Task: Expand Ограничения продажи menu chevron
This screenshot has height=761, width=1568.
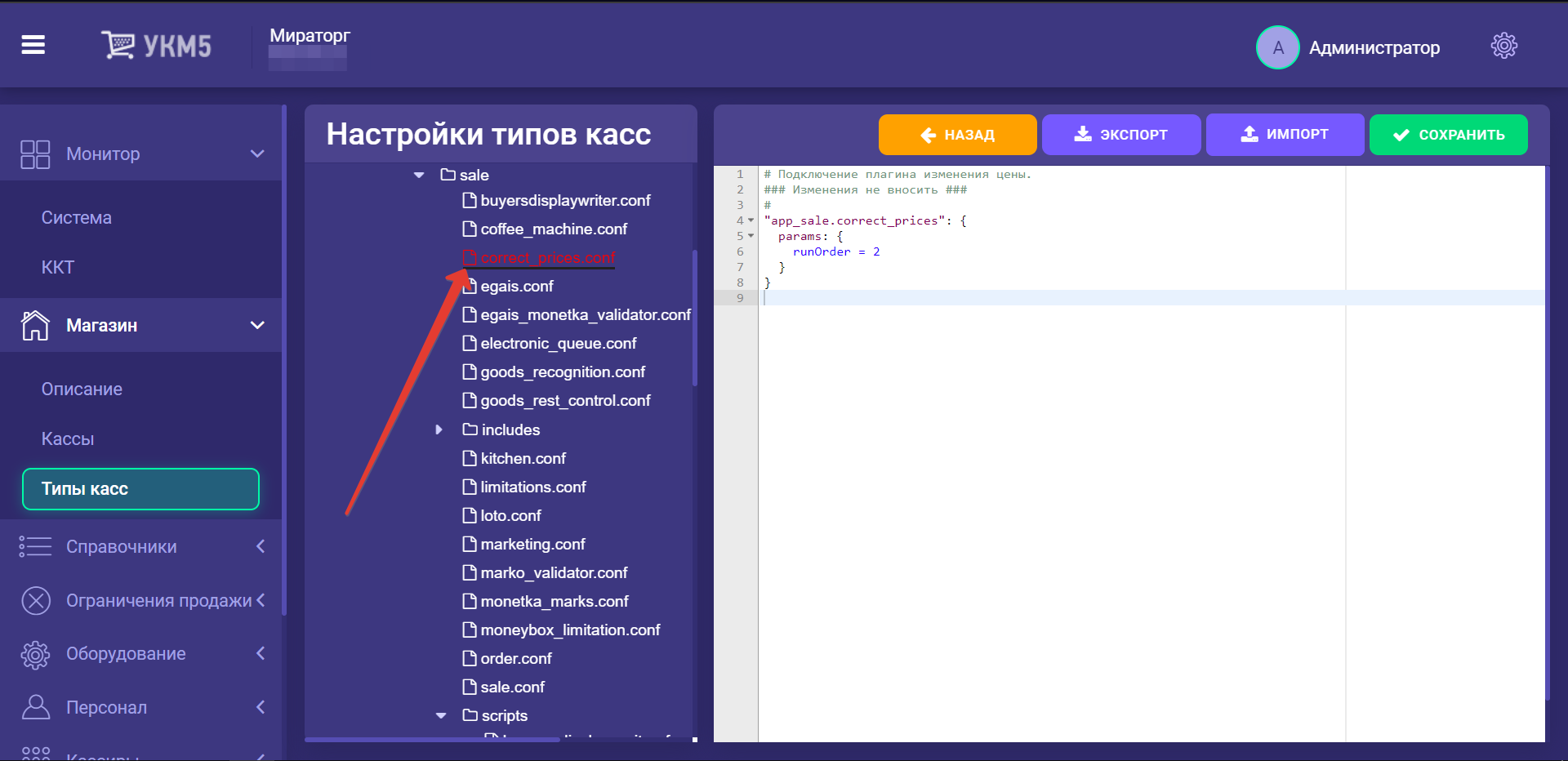Action: tap(261, 600)
